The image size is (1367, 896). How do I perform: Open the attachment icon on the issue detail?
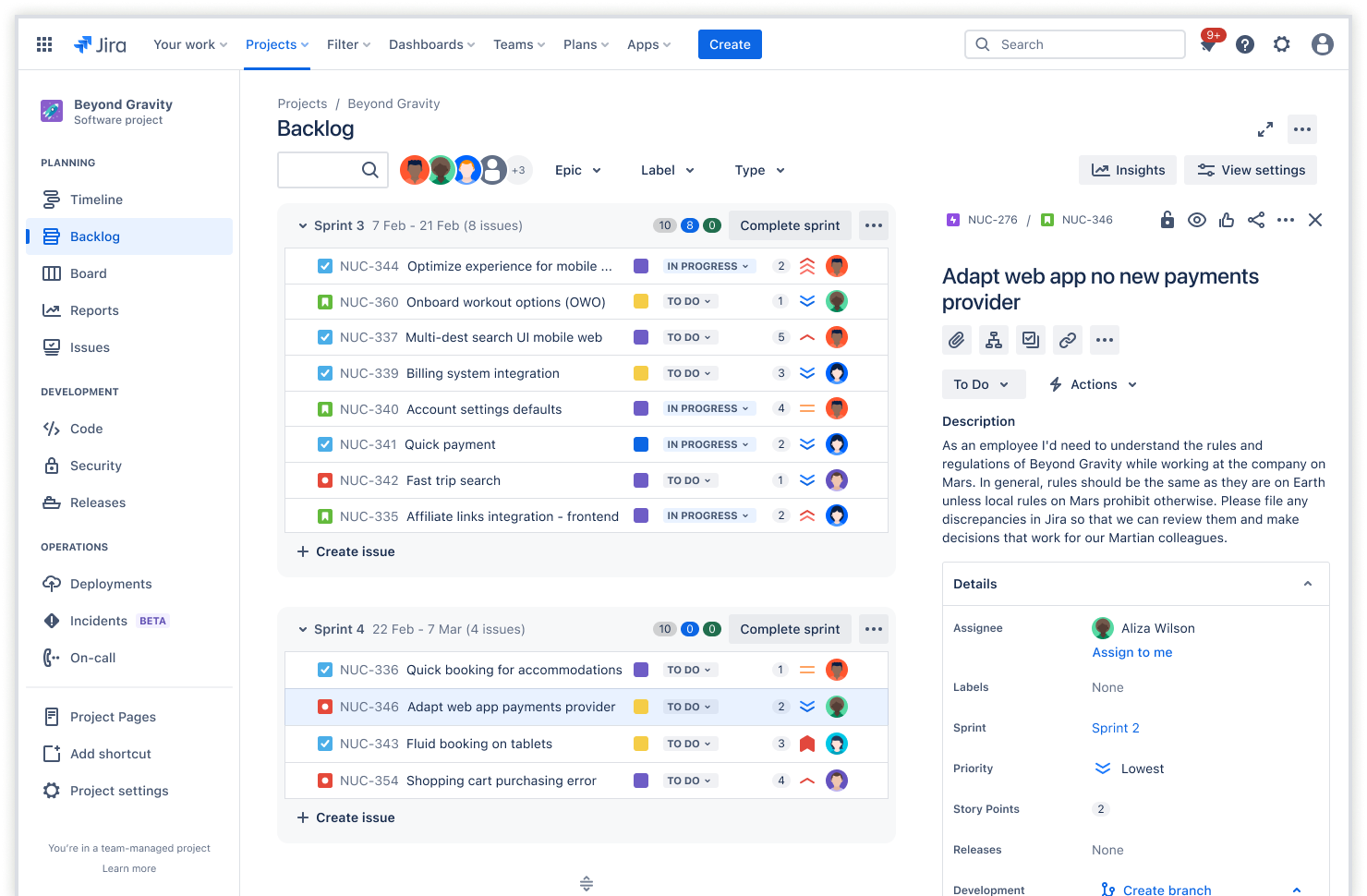(957, 340)
